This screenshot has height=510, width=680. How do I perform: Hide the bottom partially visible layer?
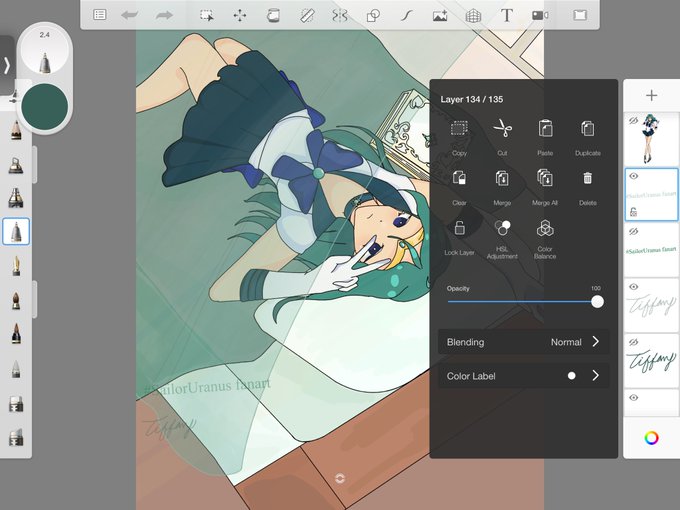click(634, 398)
